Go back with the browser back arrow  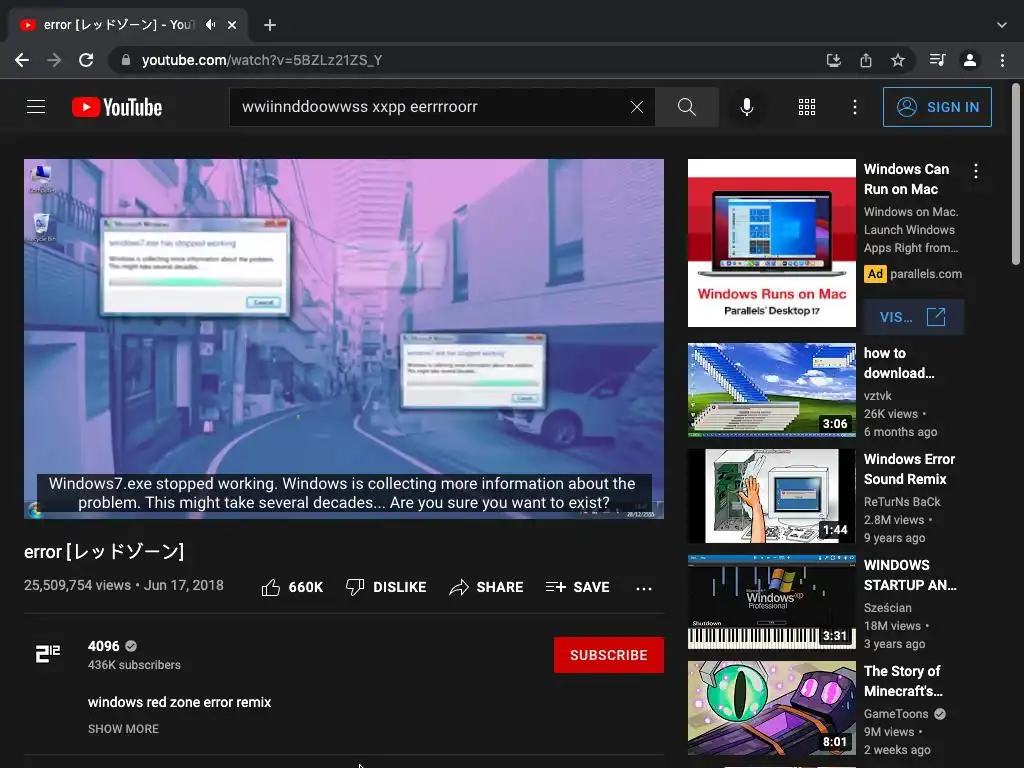(x=22, y=60)
